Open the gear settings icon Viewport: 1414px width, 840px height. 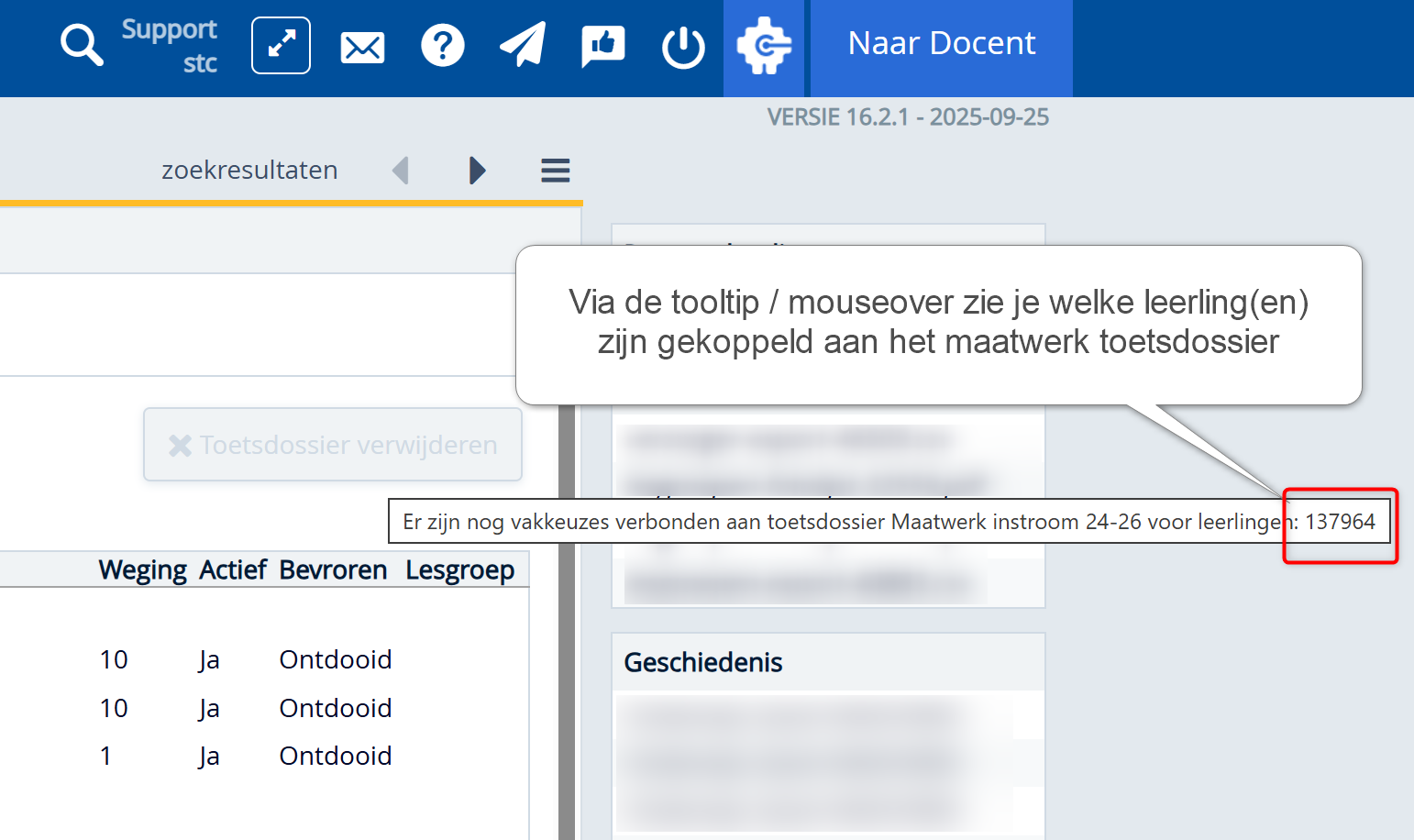[764, 47]
